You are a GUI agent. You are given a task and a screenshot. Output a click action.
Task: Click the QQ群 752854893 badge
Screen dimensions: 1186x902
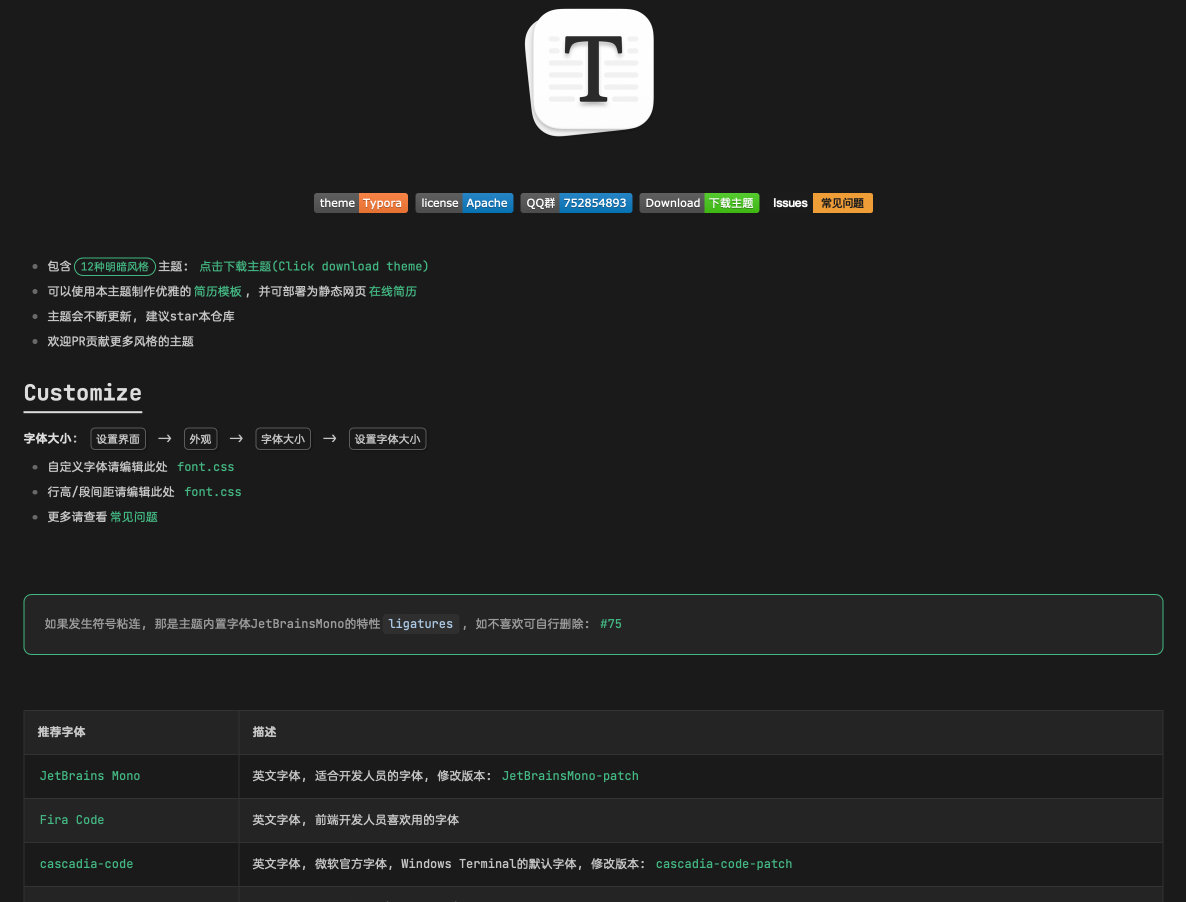576,203
